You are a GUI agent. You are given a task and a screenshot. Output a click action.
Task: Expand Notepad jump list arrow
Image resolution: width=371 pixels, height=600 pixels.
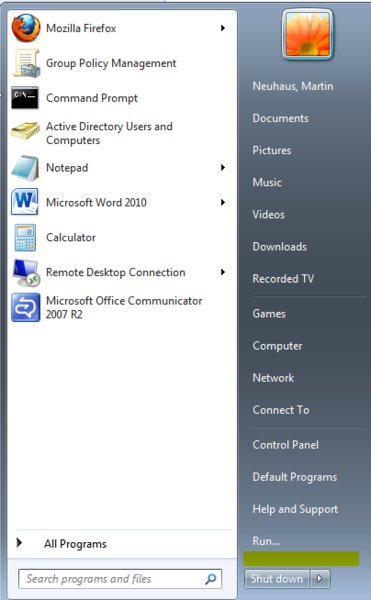coord(223,168)
